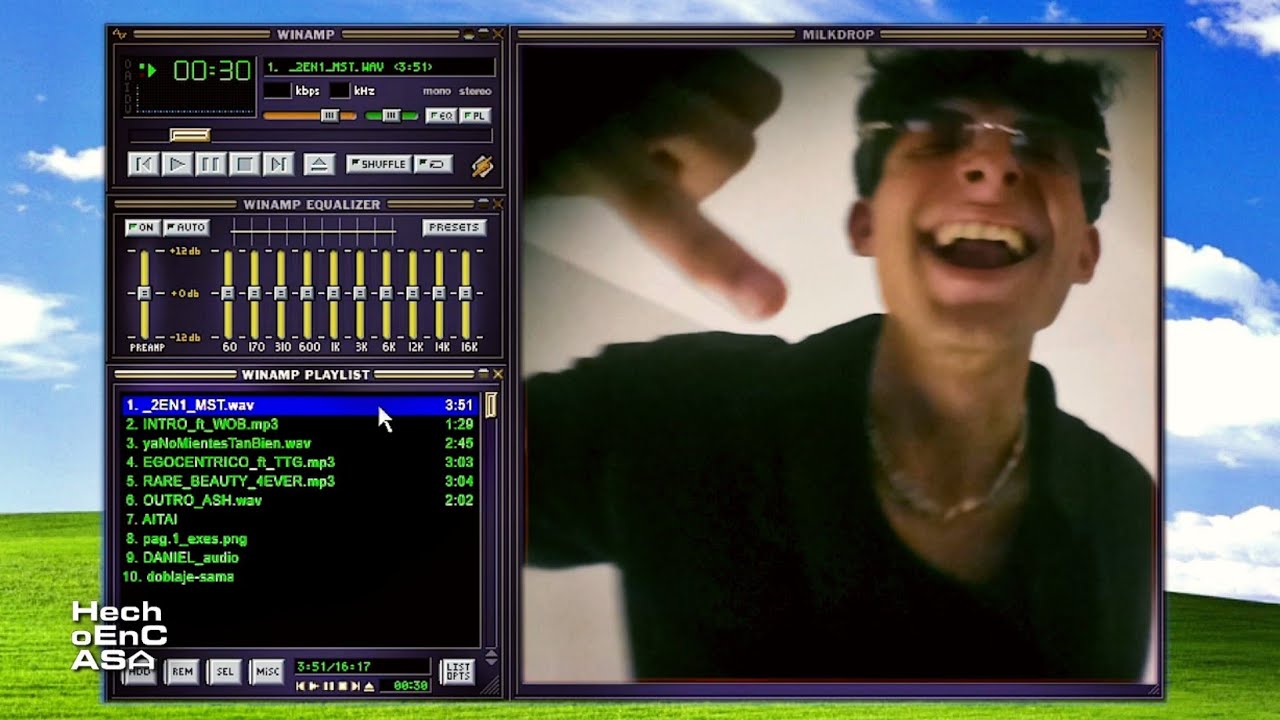The image size is (1280, 720).
Task: Click the -12db label in equalizer
Action: (x=184, y=337)
